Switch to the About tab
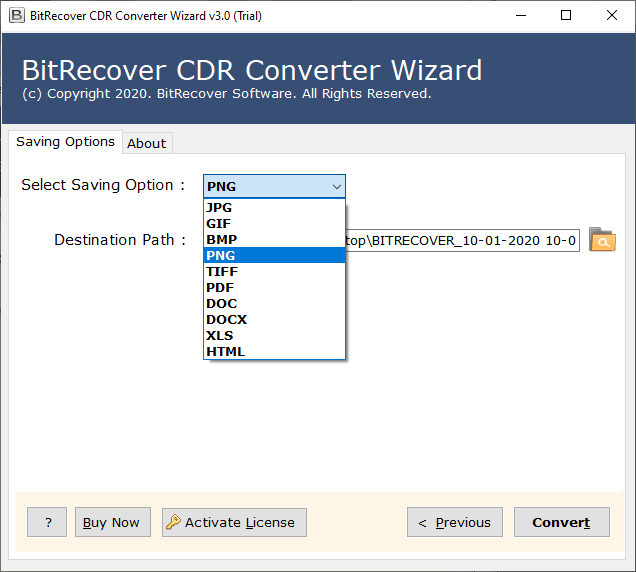 (x=146, y=143)
